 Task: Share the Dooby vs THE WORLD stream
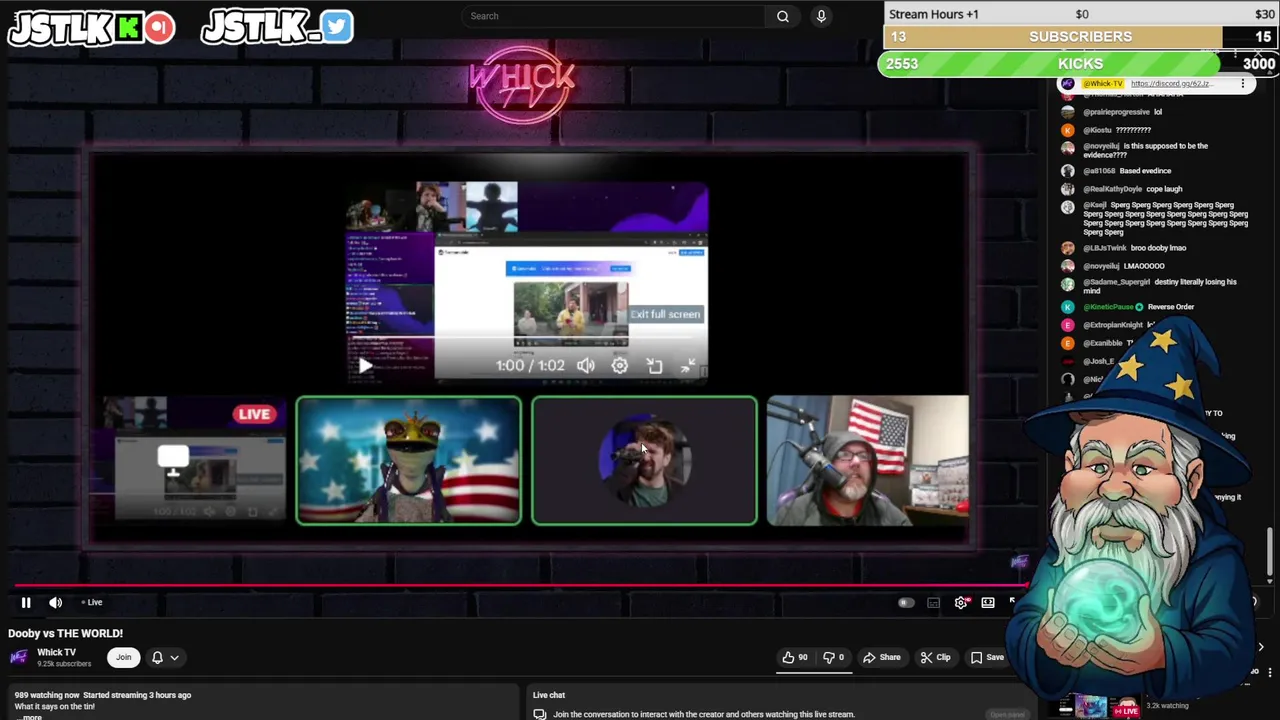click(881, 657)
